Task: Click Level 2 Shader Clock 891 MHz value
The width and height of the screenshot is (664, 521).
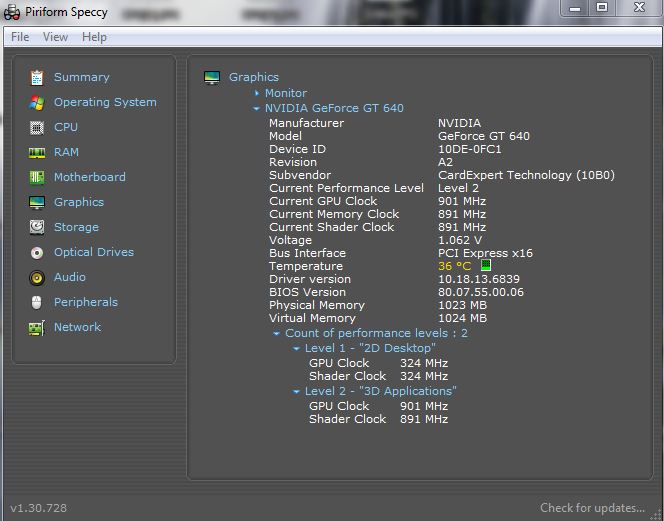Action: pos(424,419)
